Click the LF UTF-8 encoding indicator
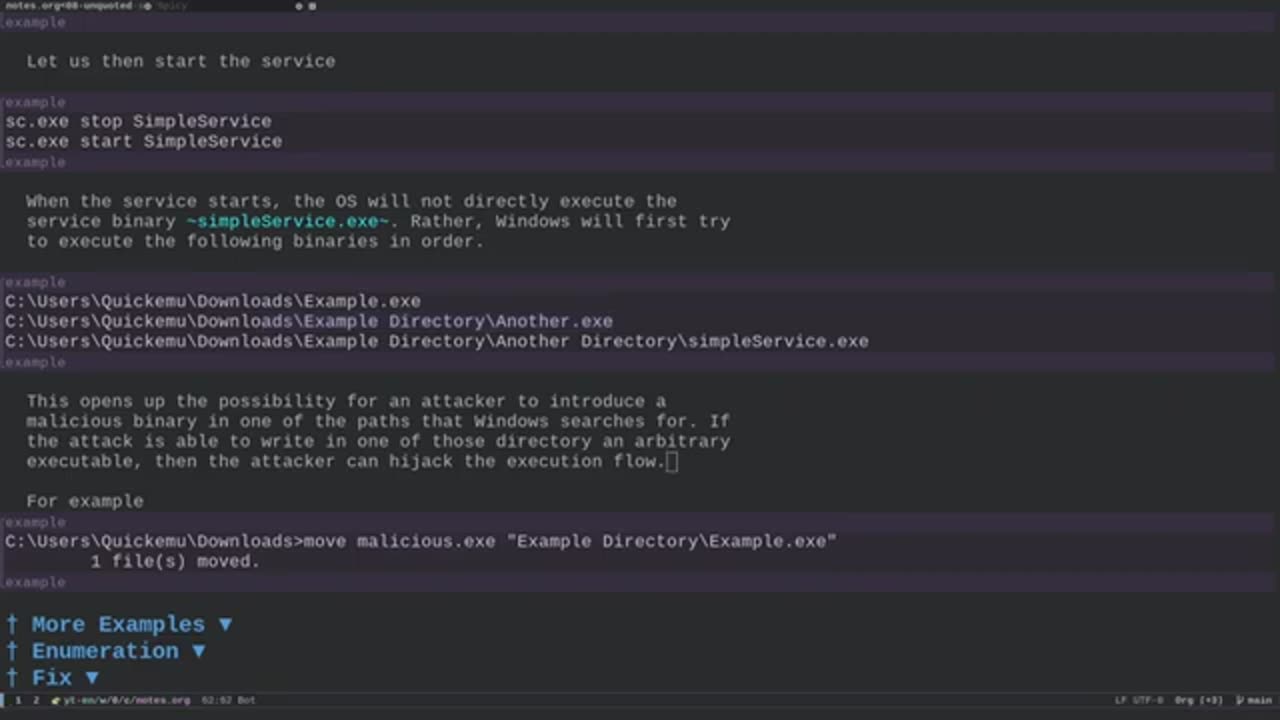1280x720 pixels. pyautogui.click(x=1139, y=700)
